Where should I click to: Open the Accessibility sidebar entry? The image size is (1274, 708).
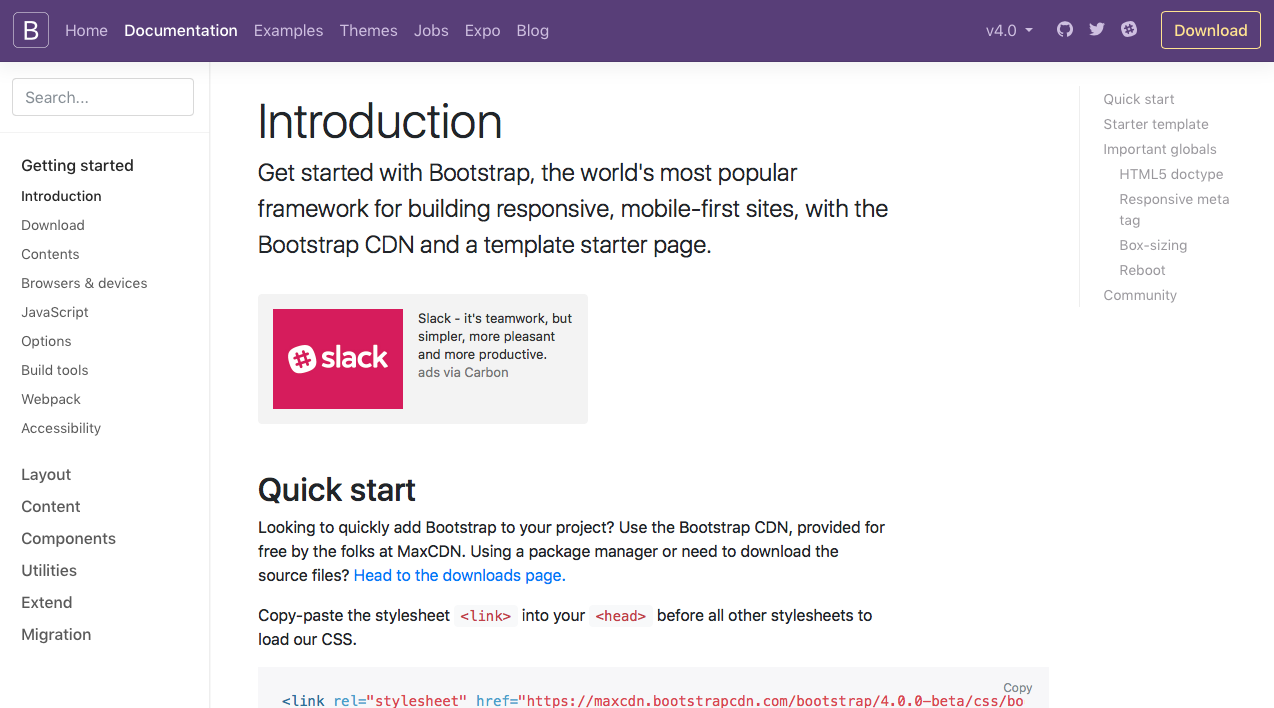coord(61,428)
